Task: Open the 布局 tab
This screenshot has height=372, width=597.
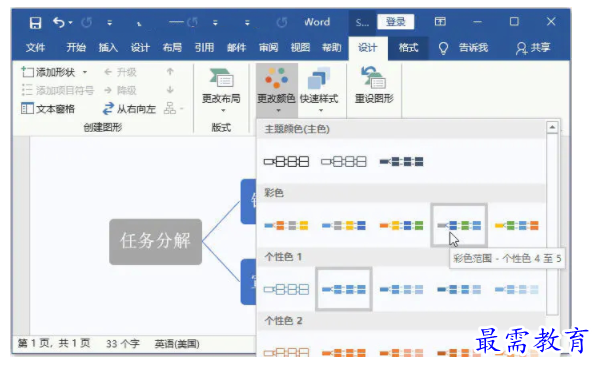Action: 172,48
